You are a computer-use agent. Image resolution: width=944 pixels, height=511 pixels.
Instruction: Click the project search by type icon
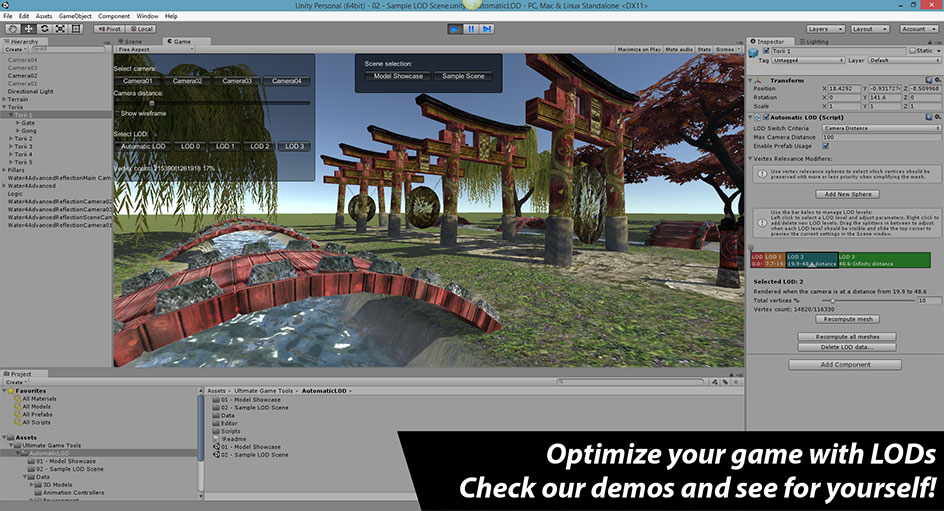pyautogui.click(x=715, y=382)
